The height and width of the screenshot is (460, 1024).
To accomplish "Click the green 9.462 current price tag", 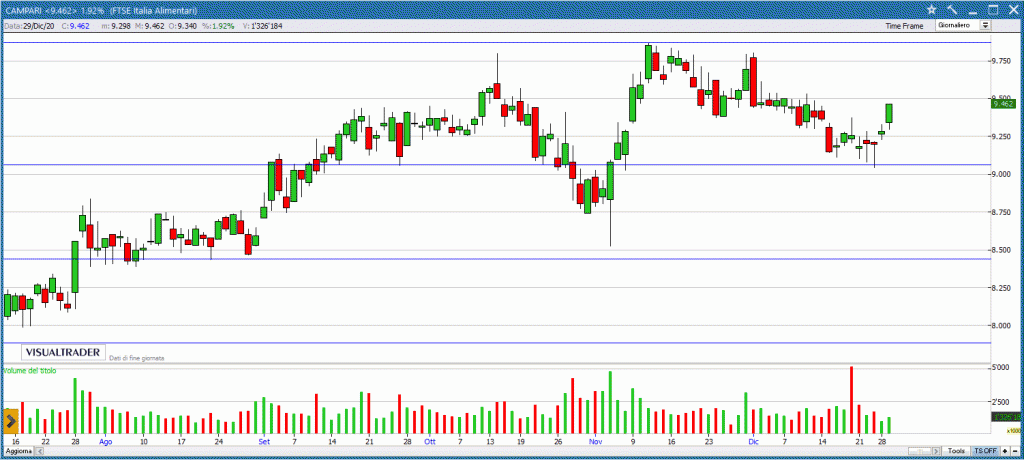I will 1003,103.
